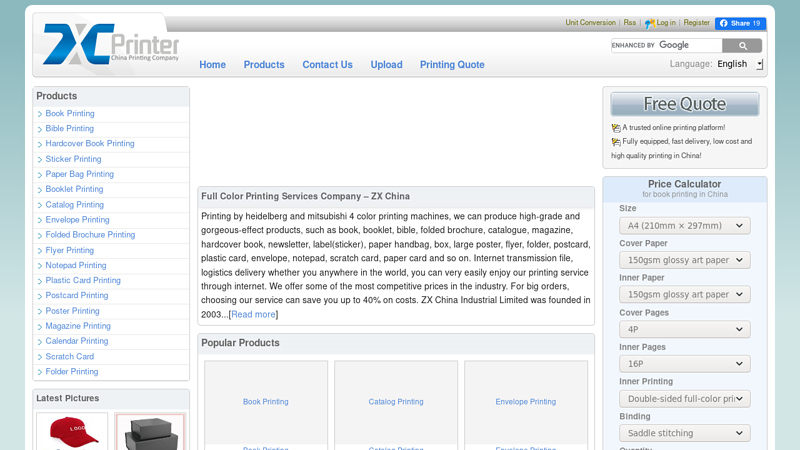Go to the Home menu item
This screenshot has width=800, height=450.
pyautogui.click(x=212, y=65)
